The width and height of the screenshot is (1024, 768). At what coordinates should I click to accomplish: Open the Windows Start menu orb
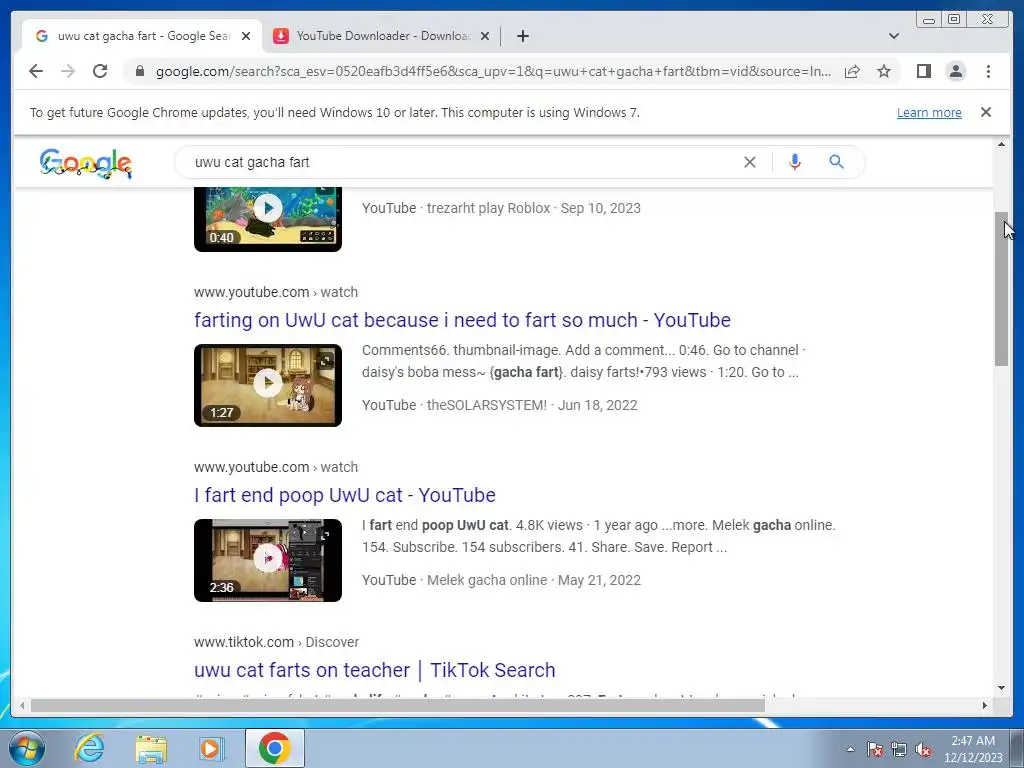[27, 749]
